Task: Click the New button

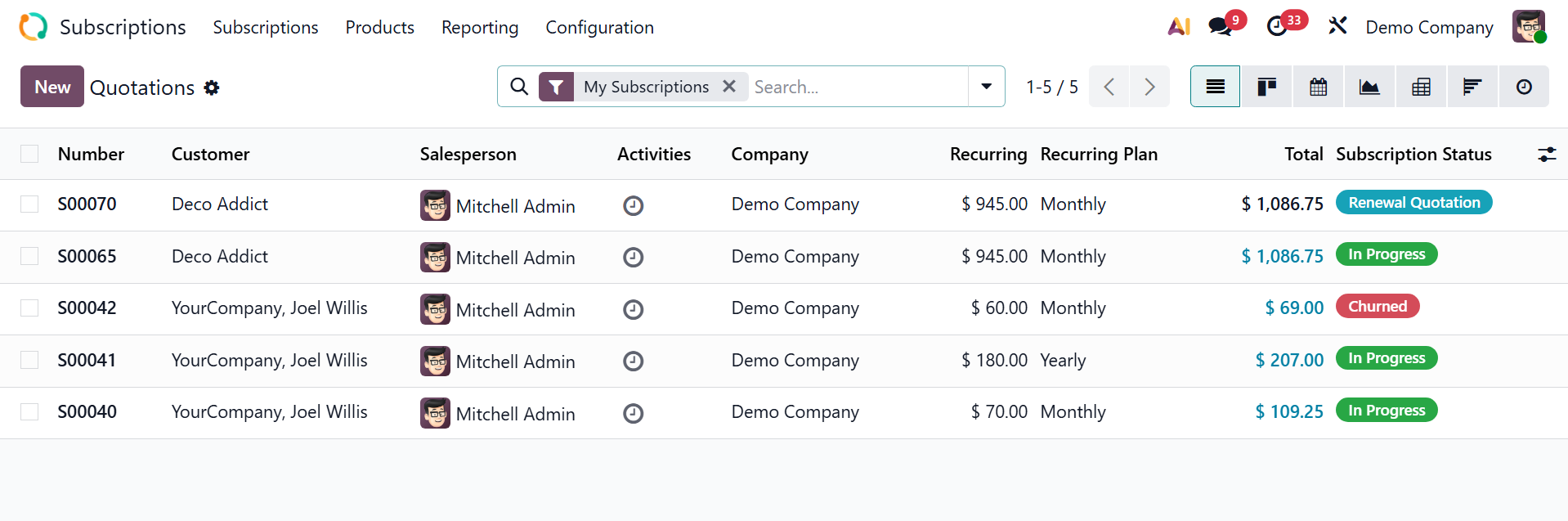Action: 52,87
